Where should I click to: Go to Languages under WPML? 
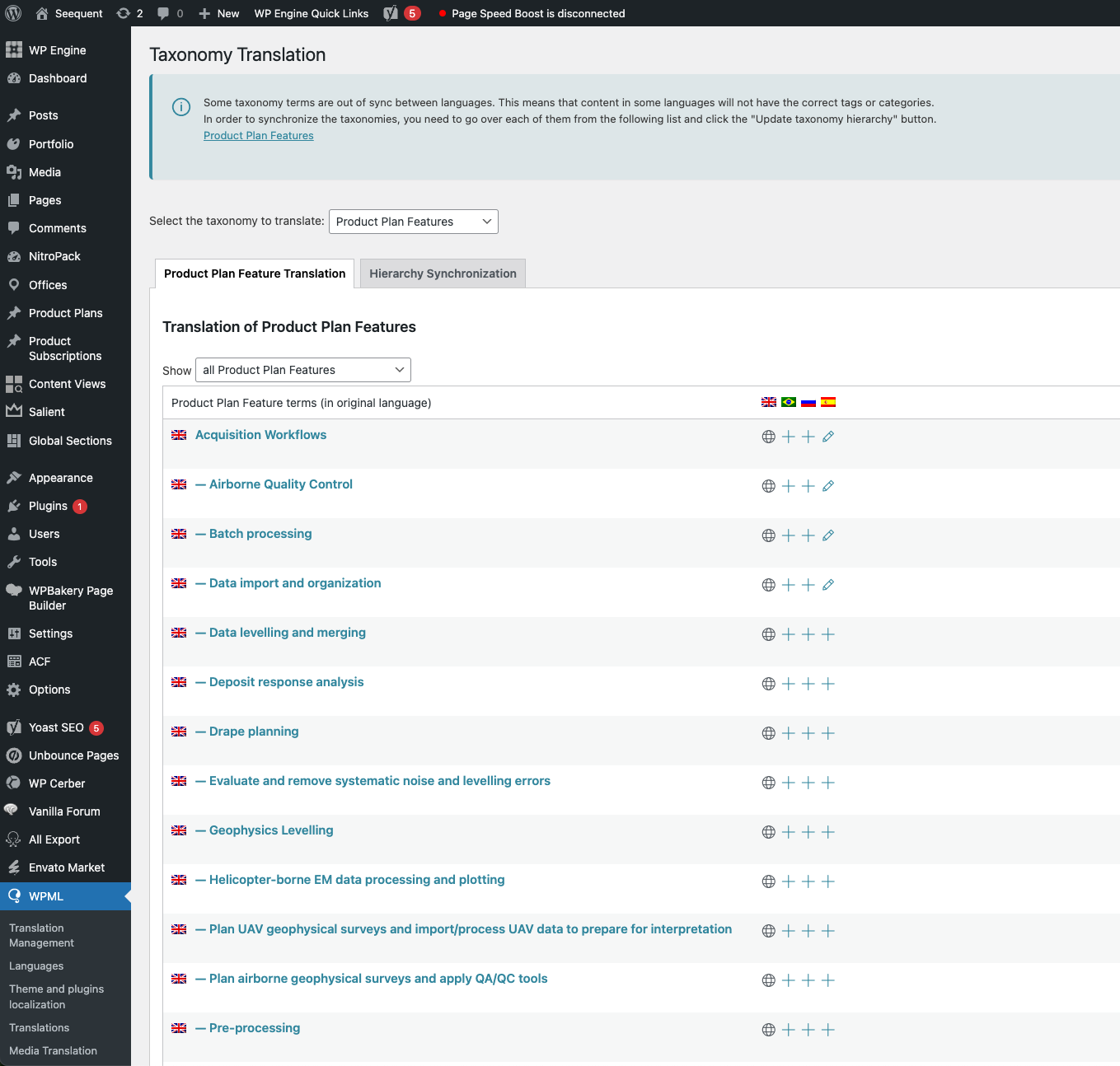point(36,965)
